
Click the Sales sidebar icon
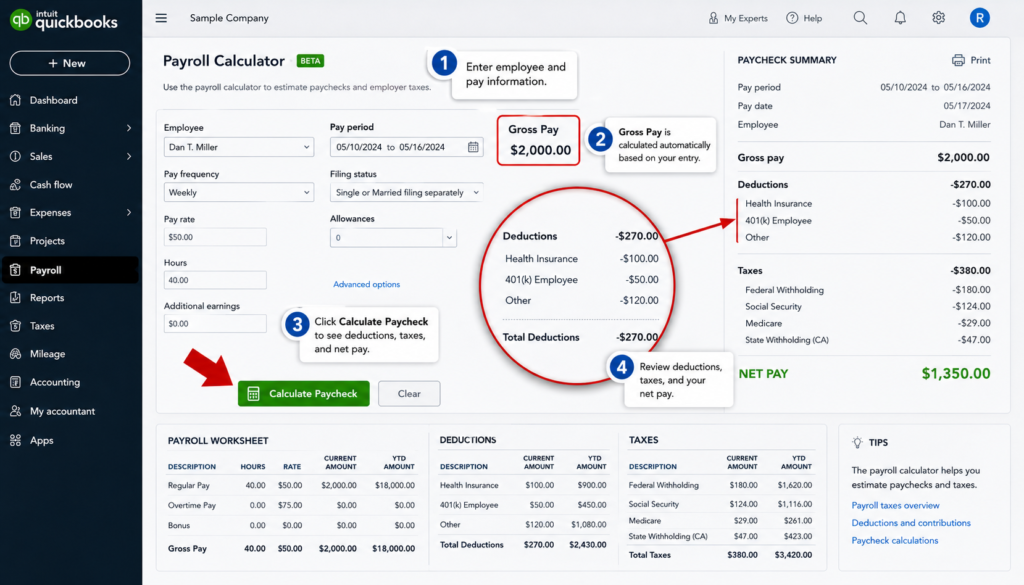[x=16, y=156]
